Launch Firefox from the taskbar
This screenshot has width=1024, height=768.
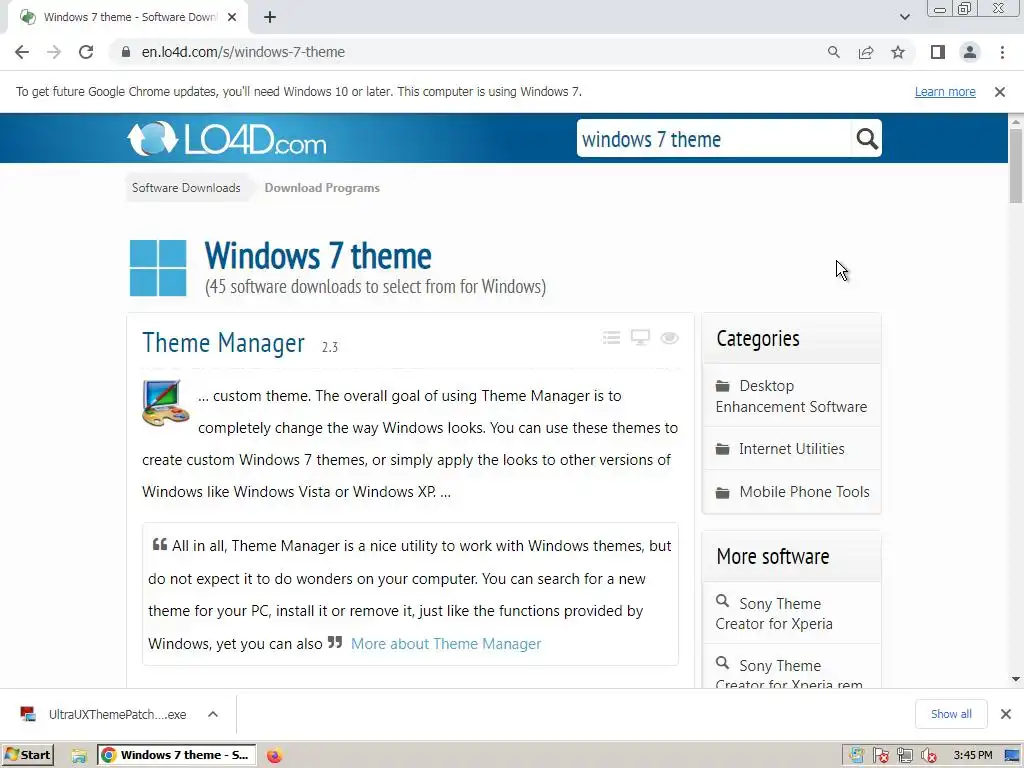274,756
